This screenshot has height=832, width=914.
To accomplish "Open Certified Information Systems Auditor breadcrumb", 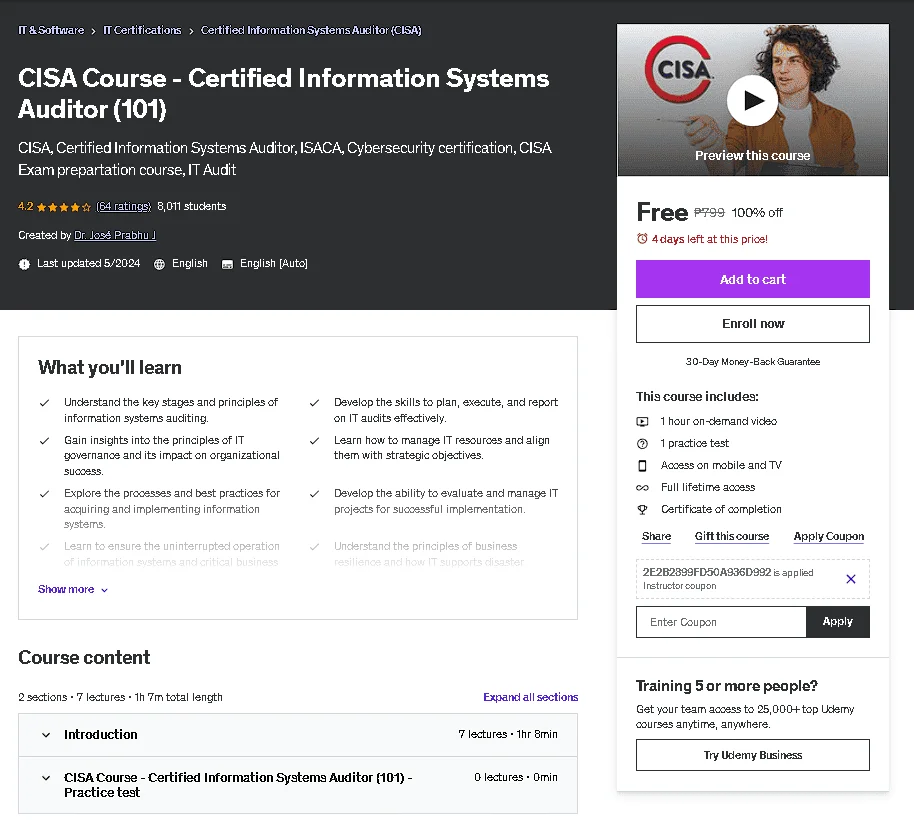I will click(311, 30).
